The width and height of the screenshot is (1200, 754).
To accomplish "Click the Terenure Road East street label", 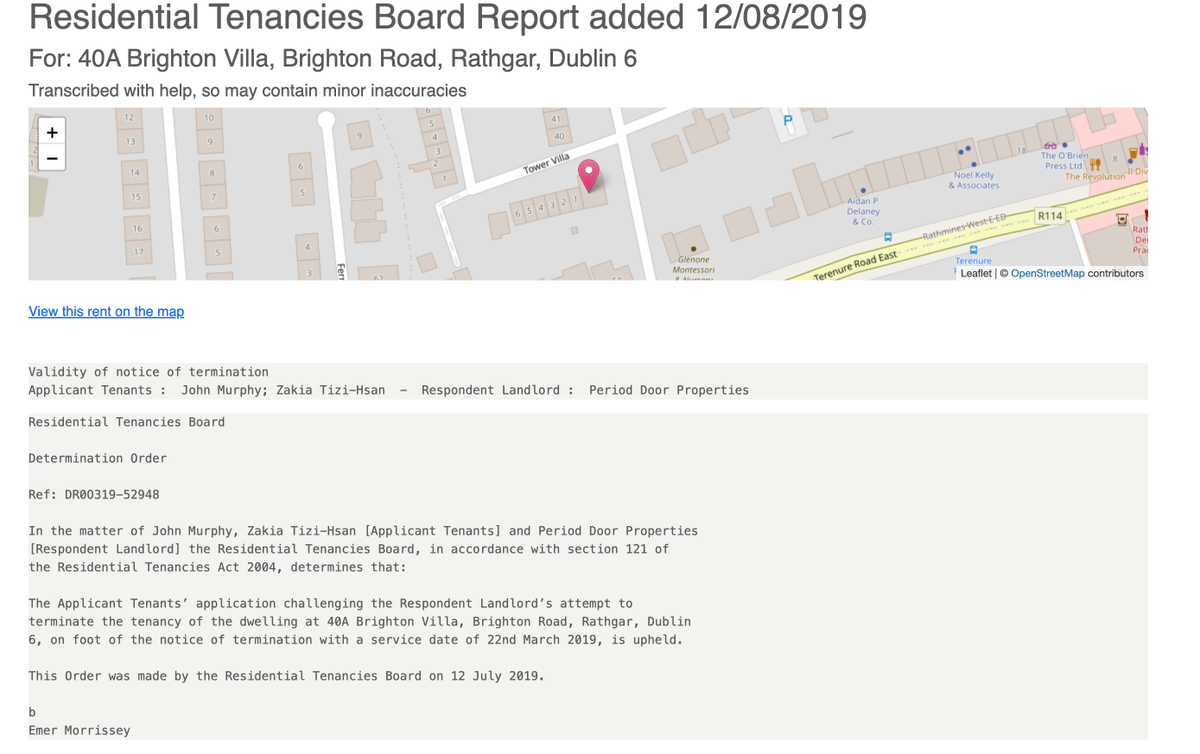I will pyautogui.click(x=854, y=266).
